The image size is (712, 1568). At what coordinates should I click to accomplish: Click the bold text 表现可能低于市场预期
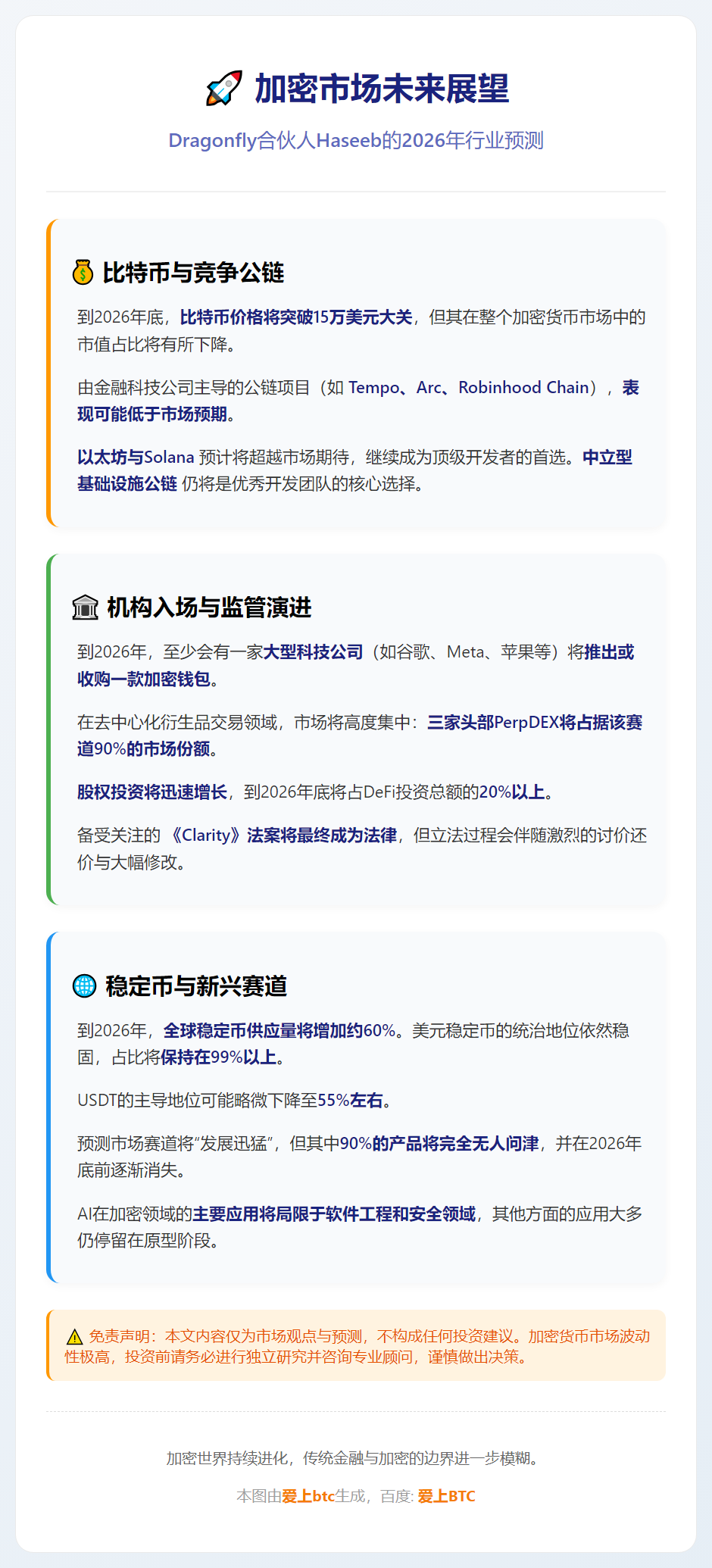[358, 401]
